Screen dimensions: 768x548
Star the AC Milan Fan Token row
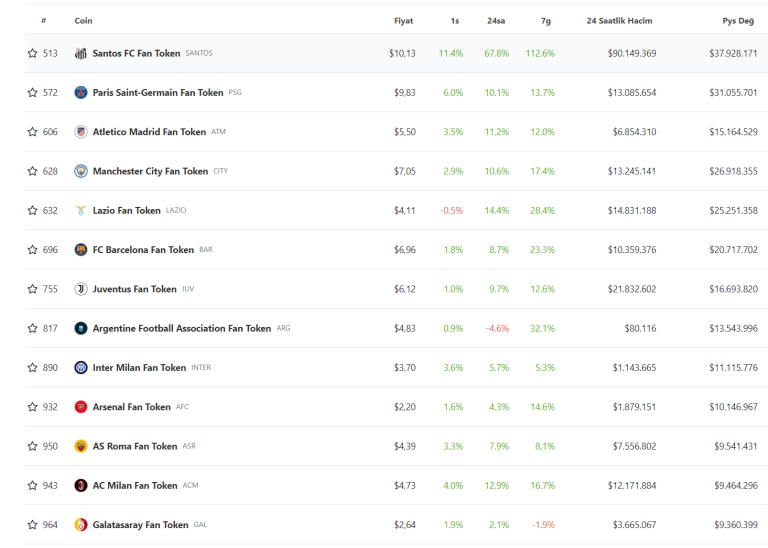33,486
